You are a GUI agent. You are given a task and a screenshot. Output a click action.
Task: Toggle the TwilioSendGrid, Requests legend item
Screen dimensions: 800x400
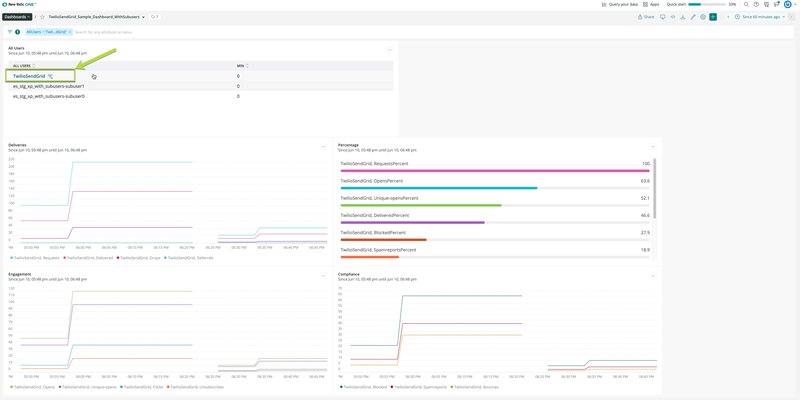pyautogui.click(x=35, y=258)
